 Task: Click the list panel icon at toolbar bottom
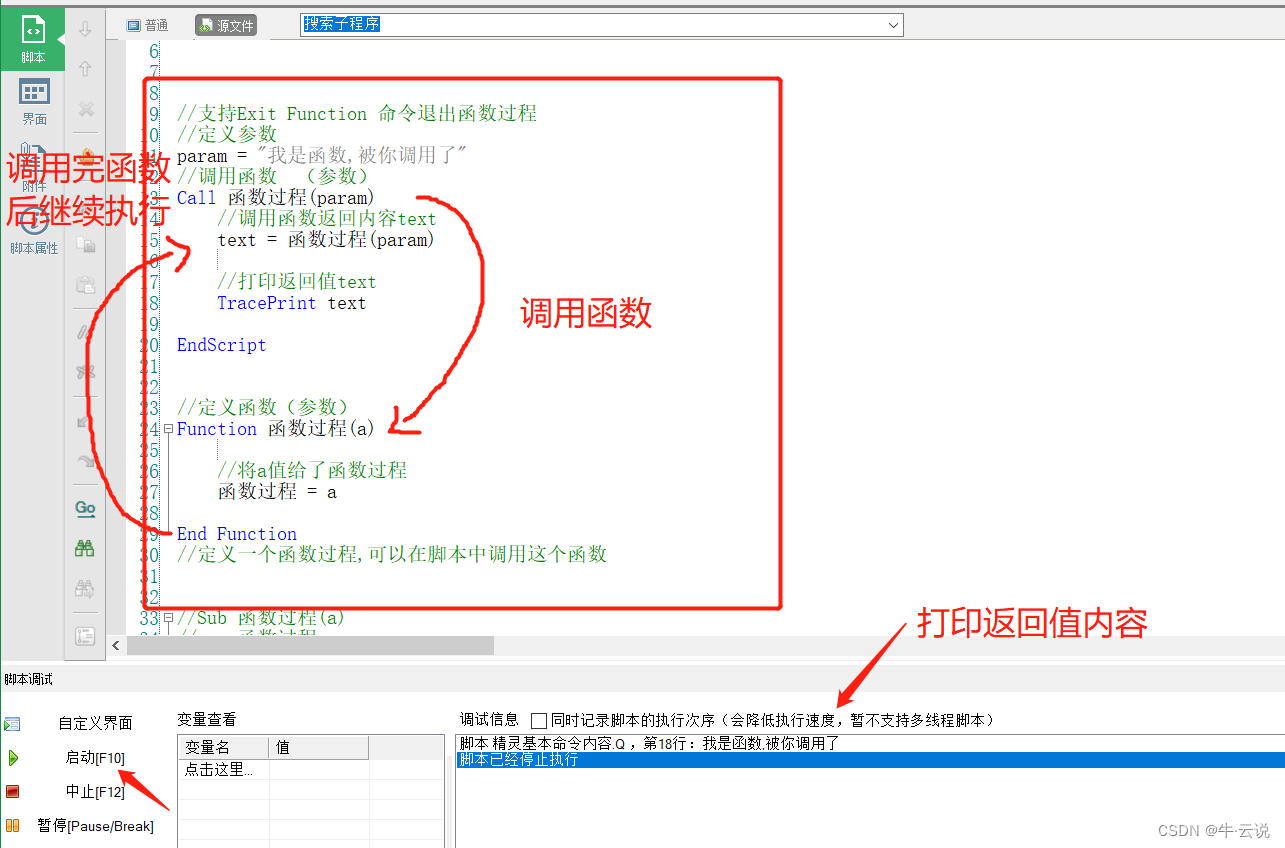[85, 636]
